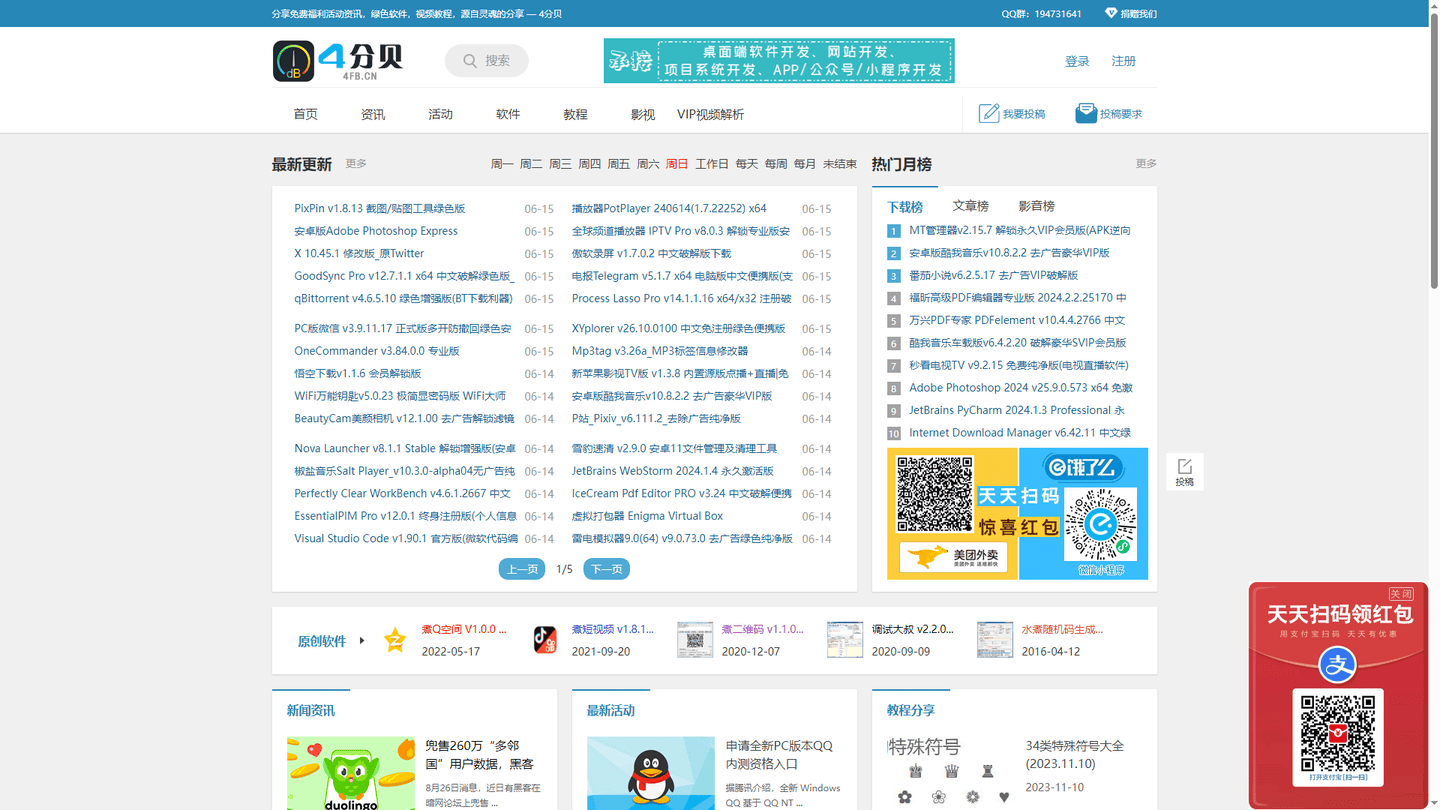Open the 软件 navigation menu
Image resolution: width=1440 pixels, height=810 pixels.
pos(508,114)
